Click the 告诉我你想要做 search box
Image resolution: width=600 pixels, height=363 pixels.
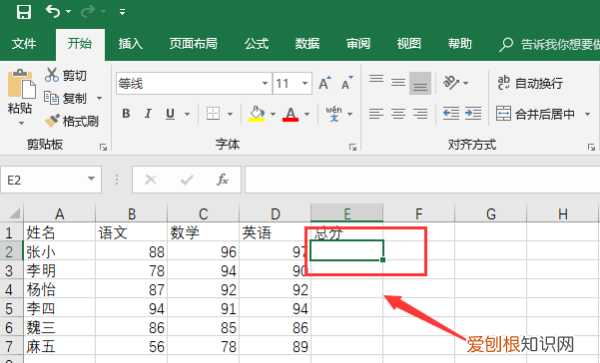click(x=550, y=44)
